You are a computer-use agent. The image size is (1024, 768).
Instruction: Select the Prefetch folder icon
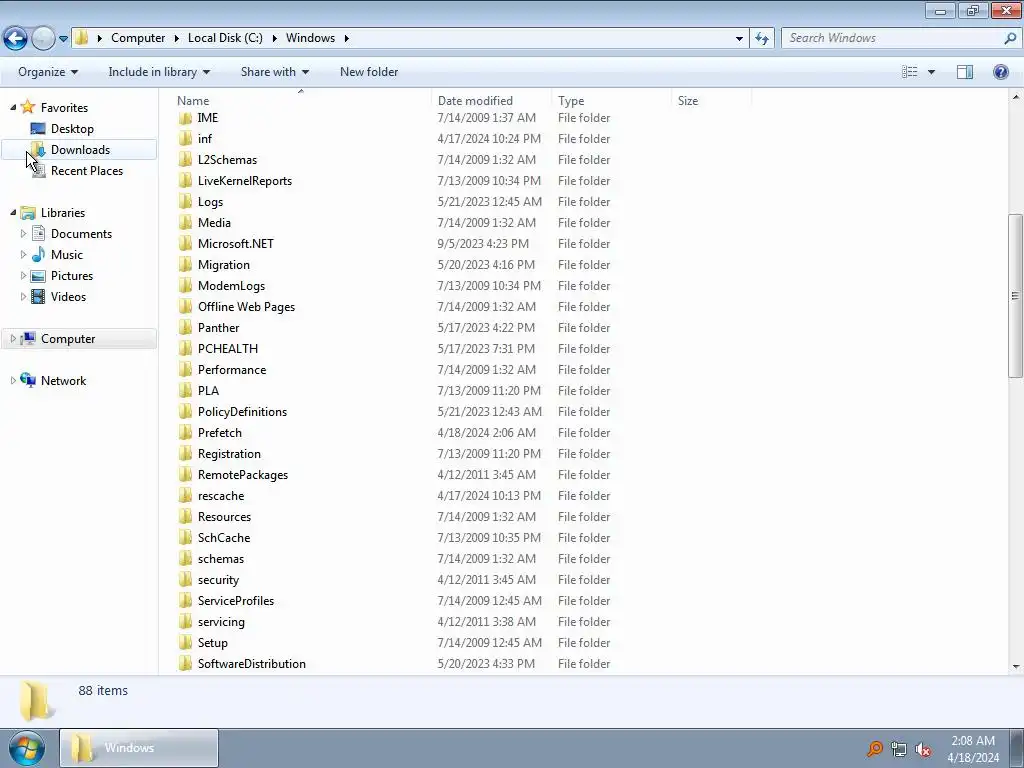point(185,432)
